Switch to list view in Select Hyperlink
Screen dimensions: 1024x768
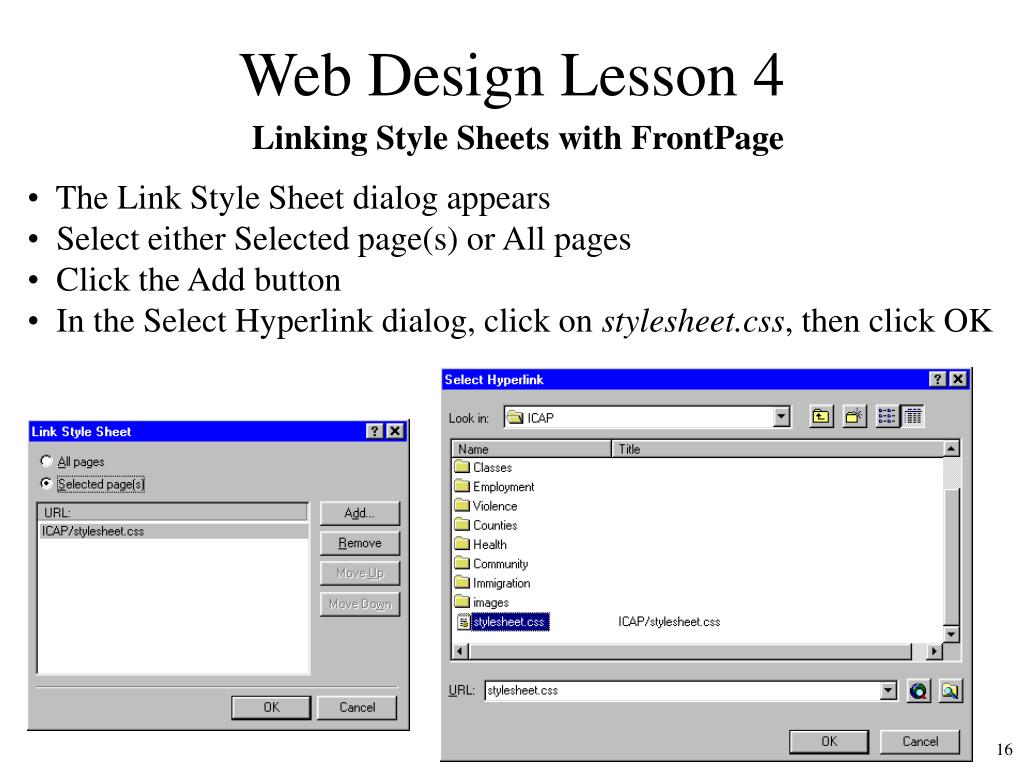coord(887,417)
